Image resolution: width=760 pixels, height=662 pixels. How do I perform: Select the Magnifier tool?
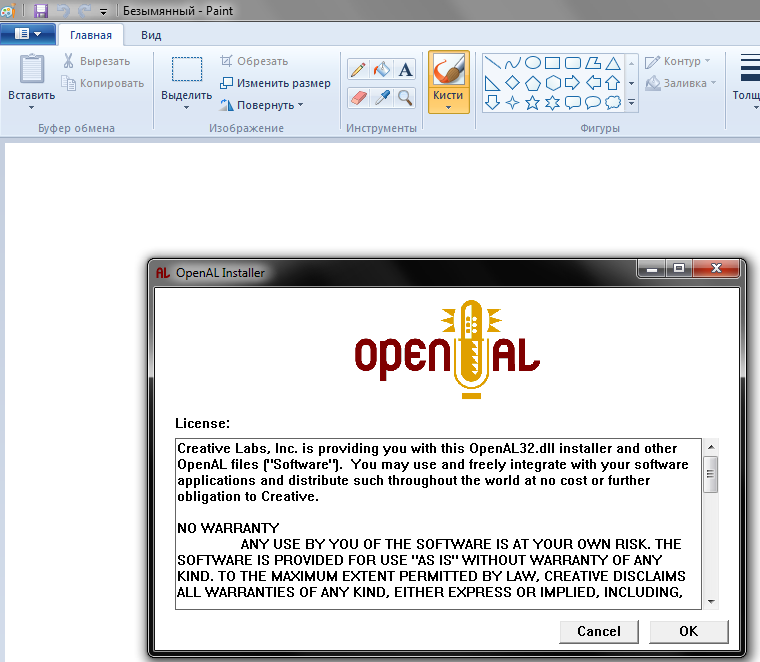[x=405, y=97]
